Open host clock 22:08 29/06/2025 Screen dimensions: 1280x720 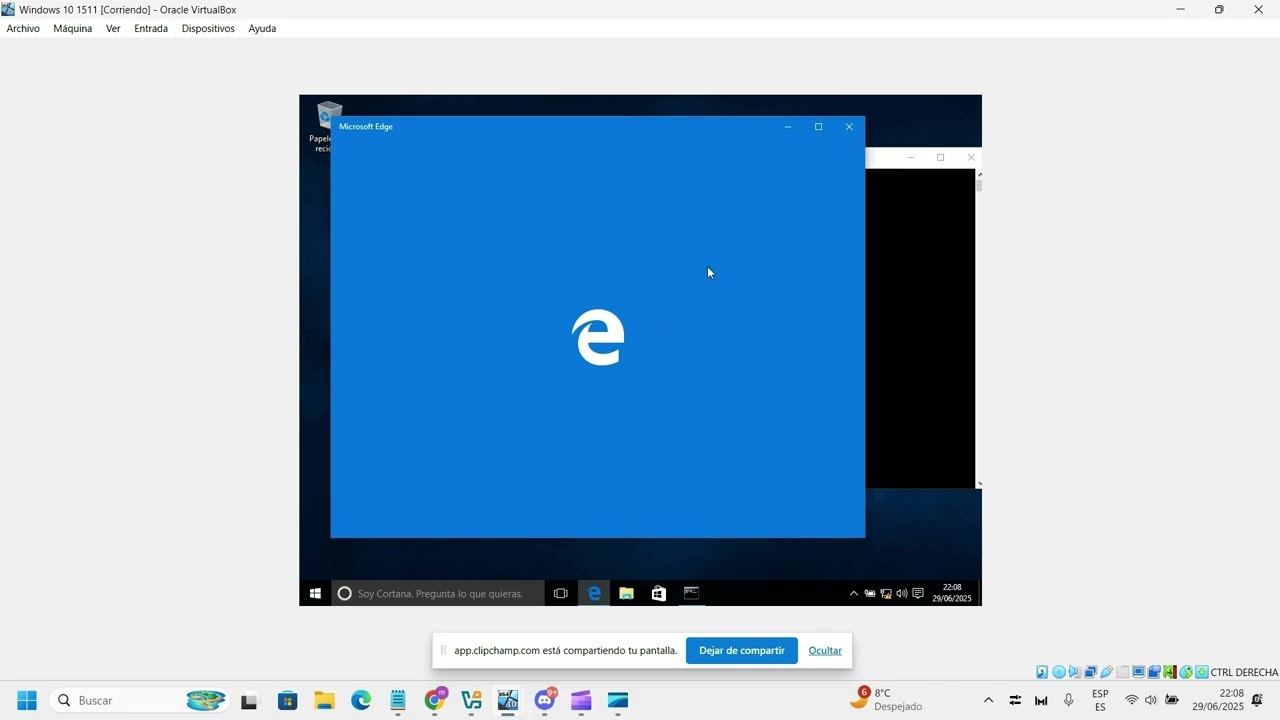1218,700
